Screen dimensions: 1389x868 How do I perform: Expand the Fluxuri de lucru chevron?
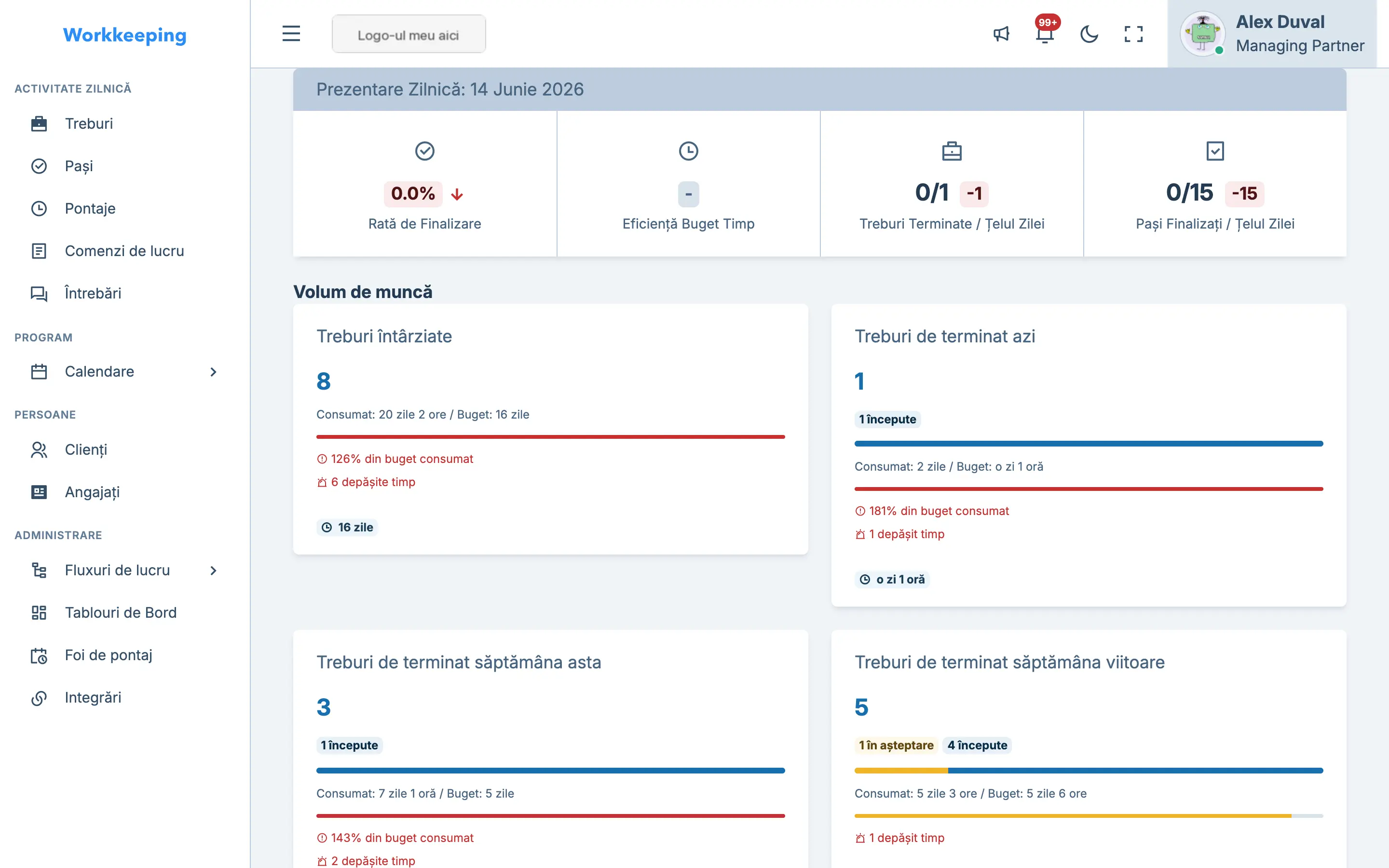(x=213, y=570)
